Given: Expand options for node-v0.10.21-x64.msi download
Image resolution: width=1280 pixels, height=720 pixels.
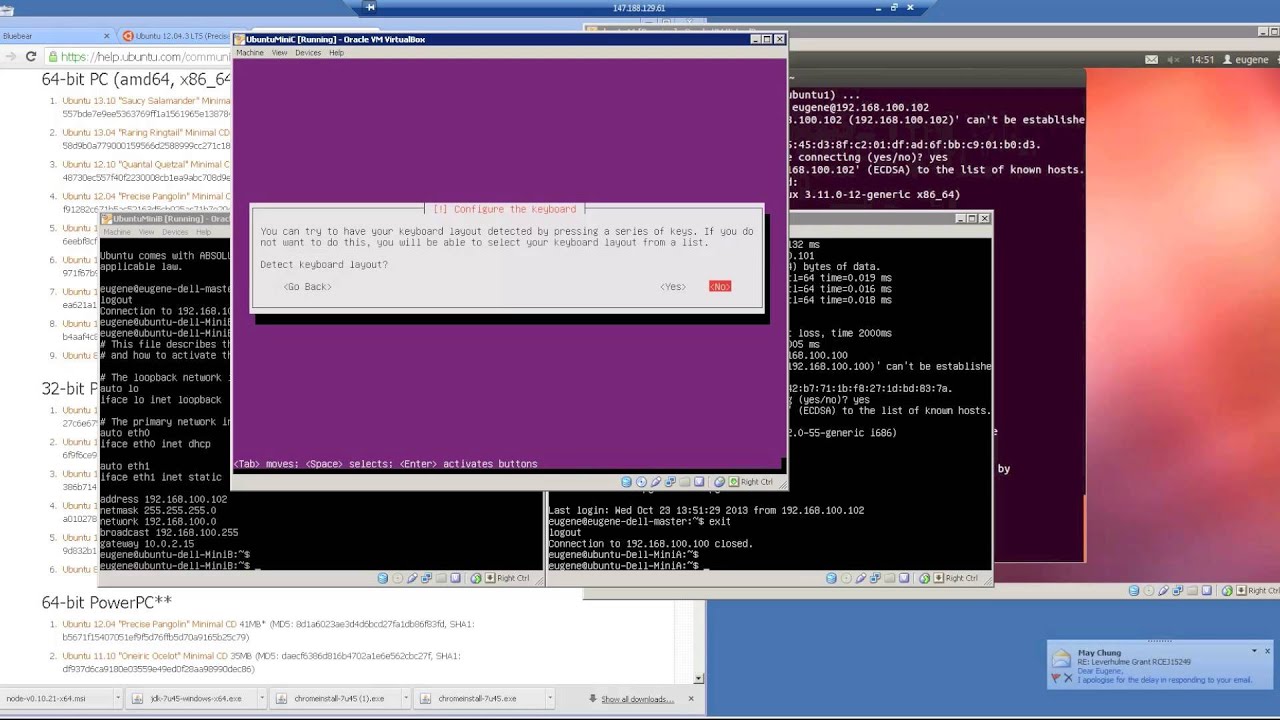Looking at the screenshot, I should [x=118, y=699].
